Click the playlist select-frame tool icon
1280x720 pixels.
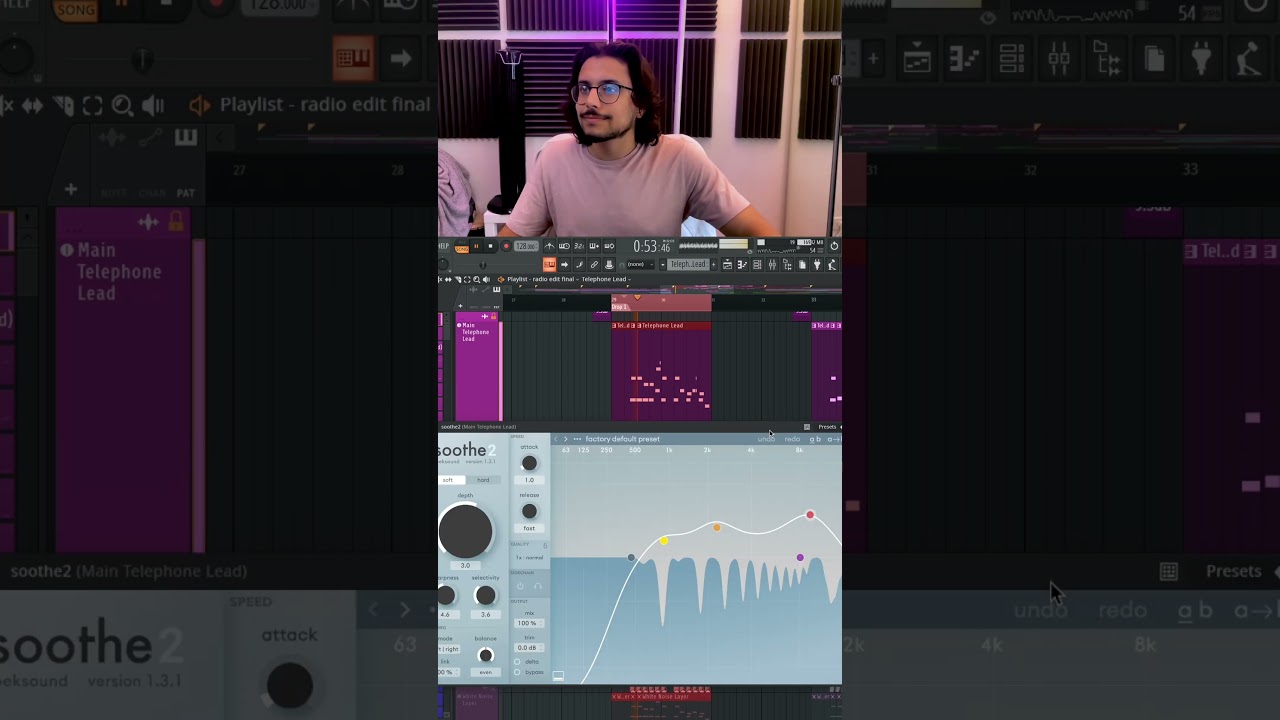tap(467, 279)
